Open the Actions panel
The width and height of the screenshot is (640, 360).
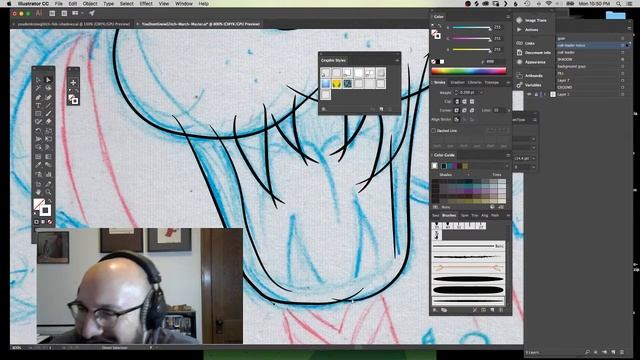528,30
